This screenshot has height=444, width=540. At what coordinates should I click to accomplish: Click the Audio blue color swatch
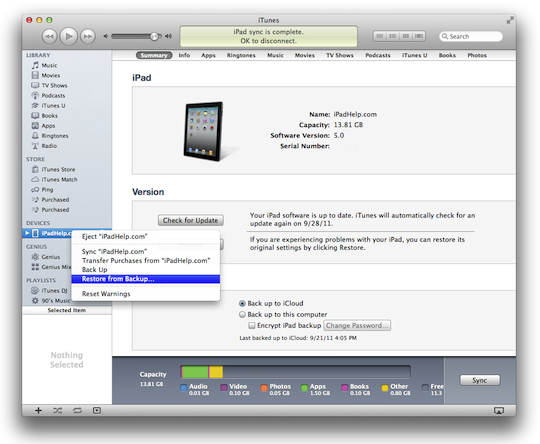[184, 388]
